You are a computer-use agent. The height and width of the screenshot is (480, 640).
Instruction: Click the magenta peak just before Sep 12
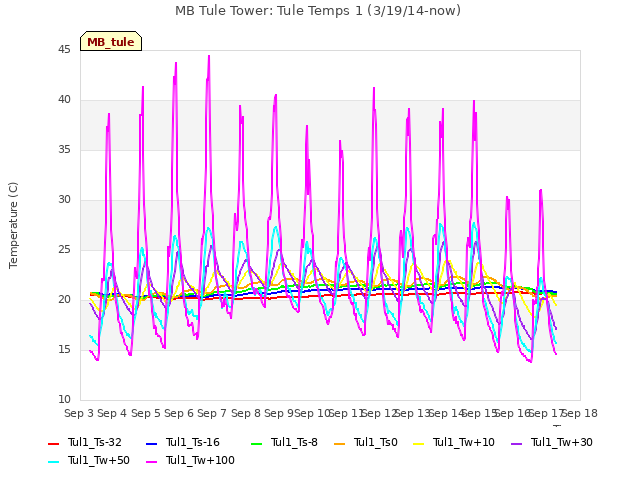click(374, 88)
